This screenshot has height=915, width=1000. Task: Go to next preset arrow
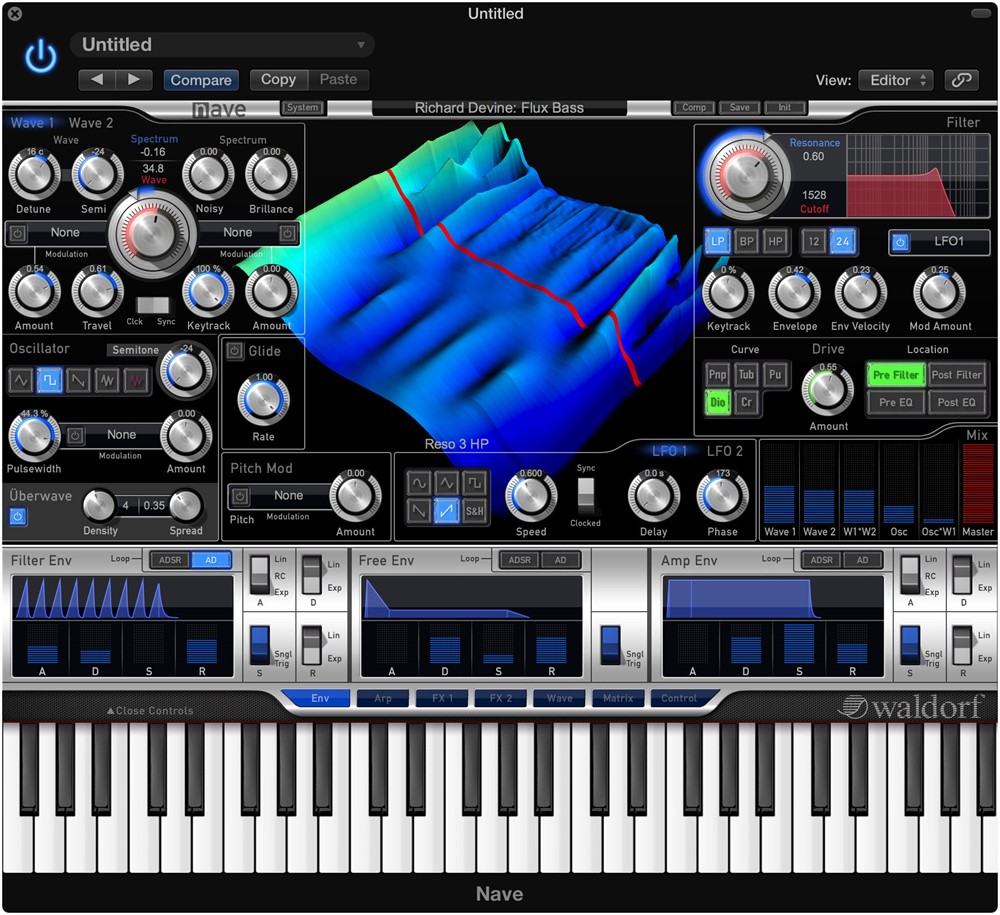pos(134,80)
